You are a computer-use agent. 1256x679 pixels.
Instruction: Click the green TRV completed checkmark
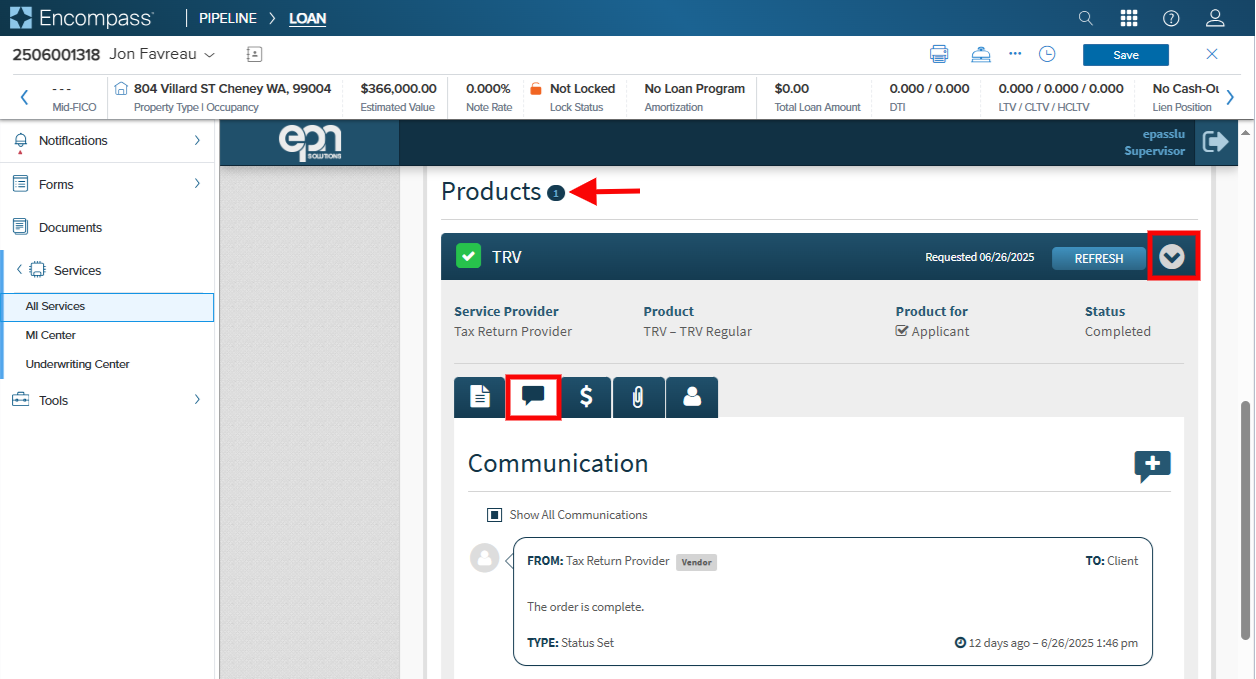click(468, 257)
